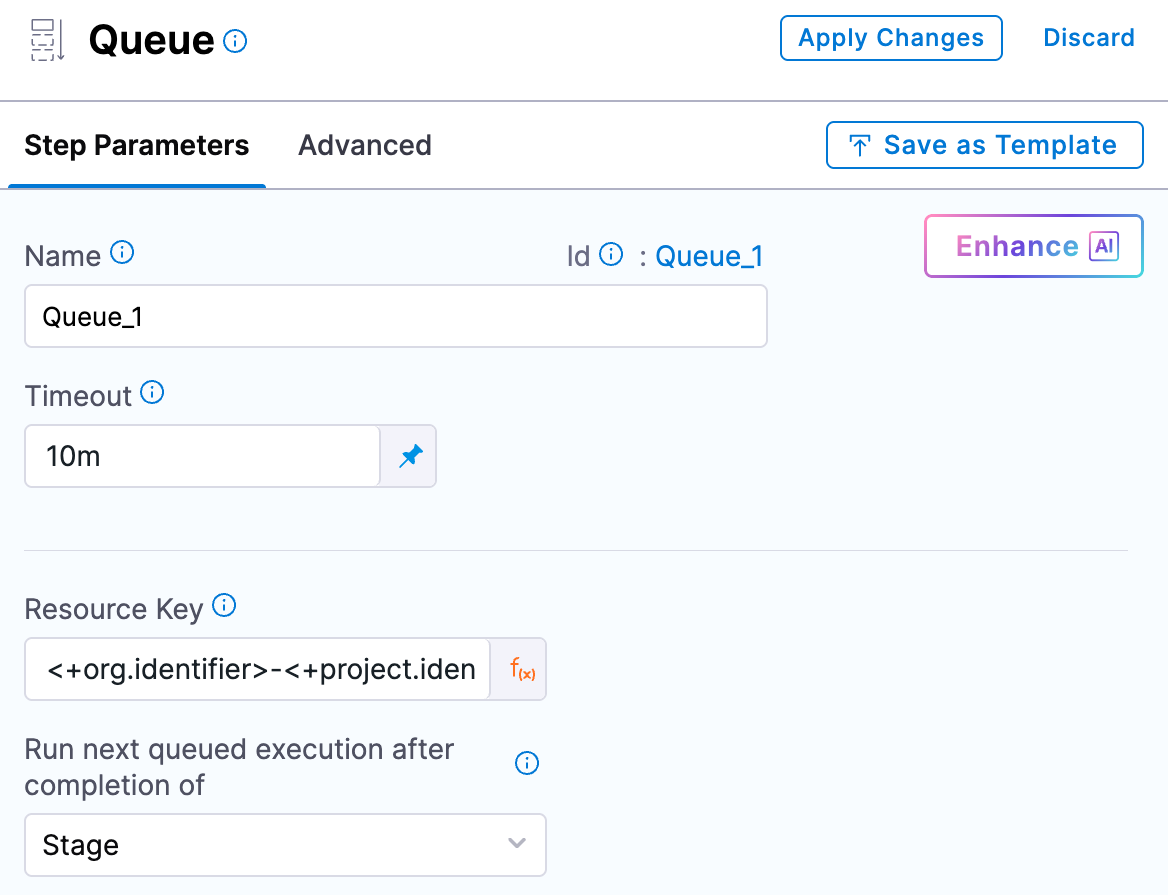Viewport: 1168px width, 895px height.
Task: Click the Queue step icon in header
Action: pyautogui.click(x=48, y=40)
